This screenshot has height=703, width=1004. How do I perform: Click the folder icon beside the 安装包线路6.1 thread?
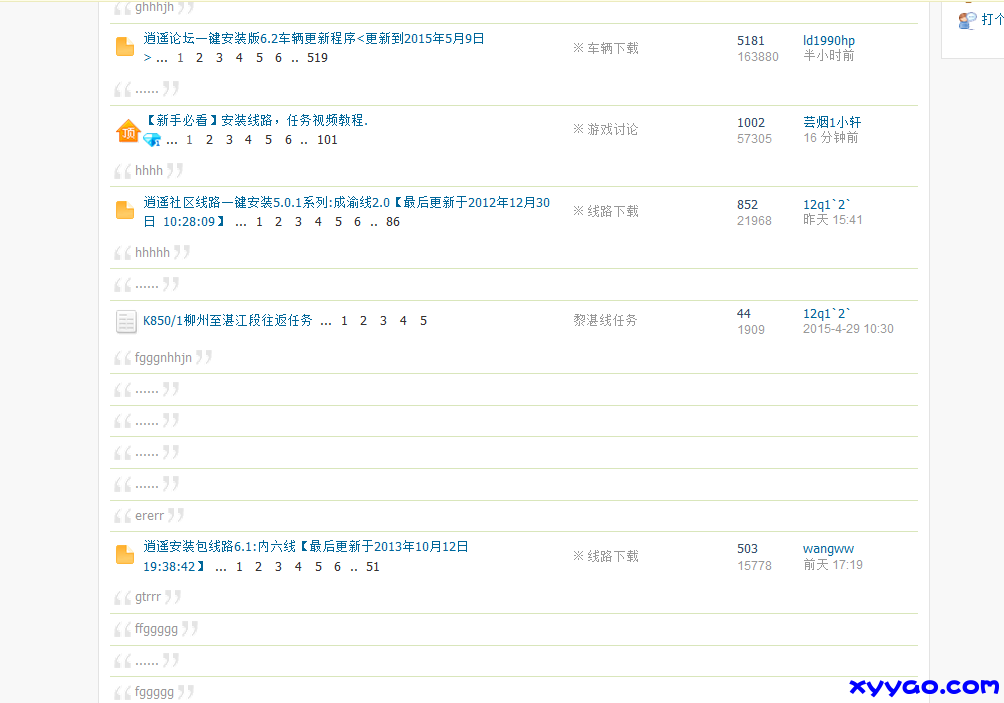click(x=124, y=555)
